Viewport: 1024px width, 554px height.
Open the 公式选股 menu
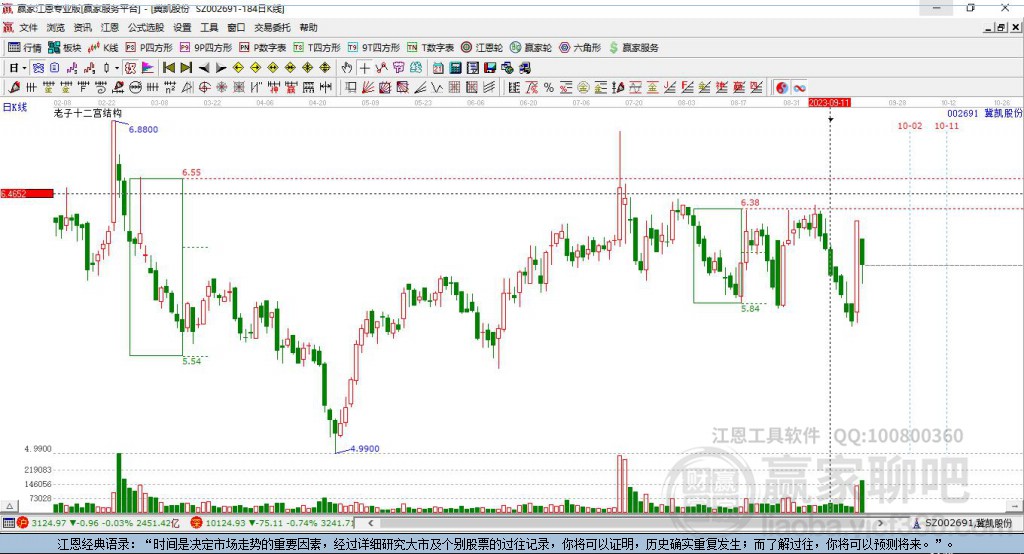(x=146, y=27)
